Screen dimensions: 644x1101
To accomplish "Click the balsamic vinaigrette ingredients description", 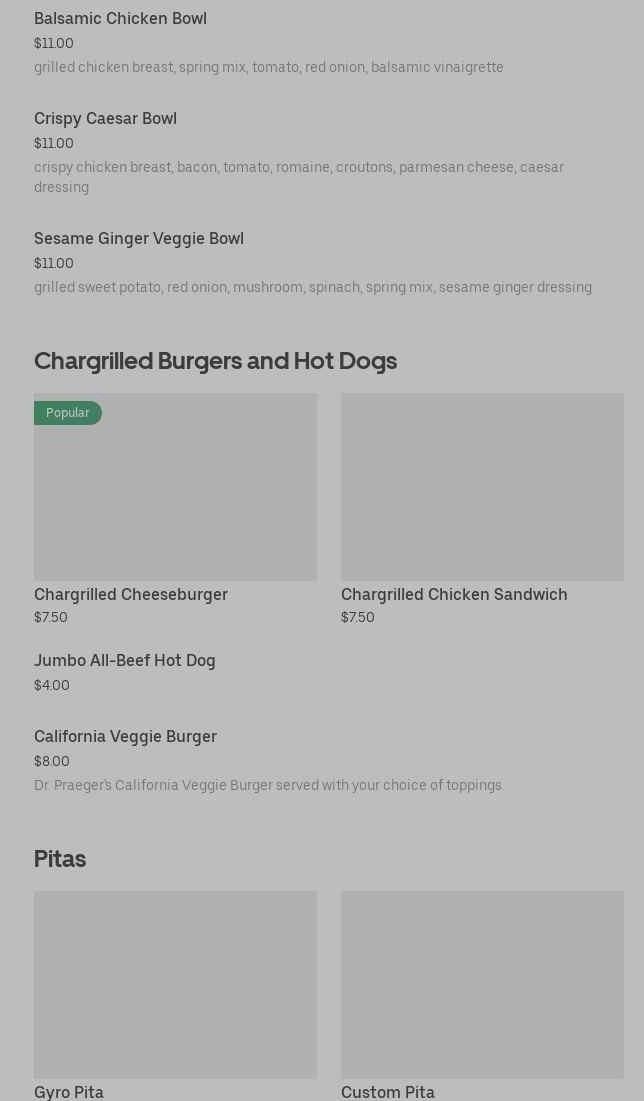I will point(268,68).
